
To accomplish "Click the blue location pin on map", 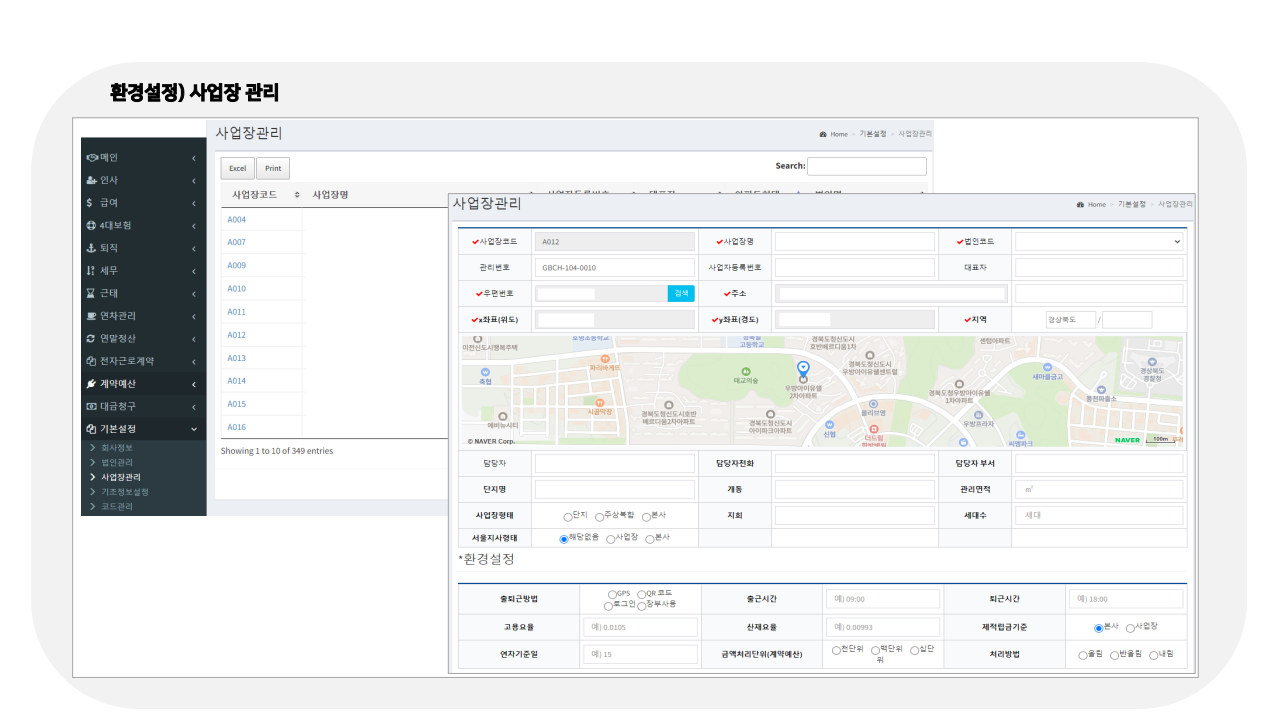I will [x=802, y=368].
